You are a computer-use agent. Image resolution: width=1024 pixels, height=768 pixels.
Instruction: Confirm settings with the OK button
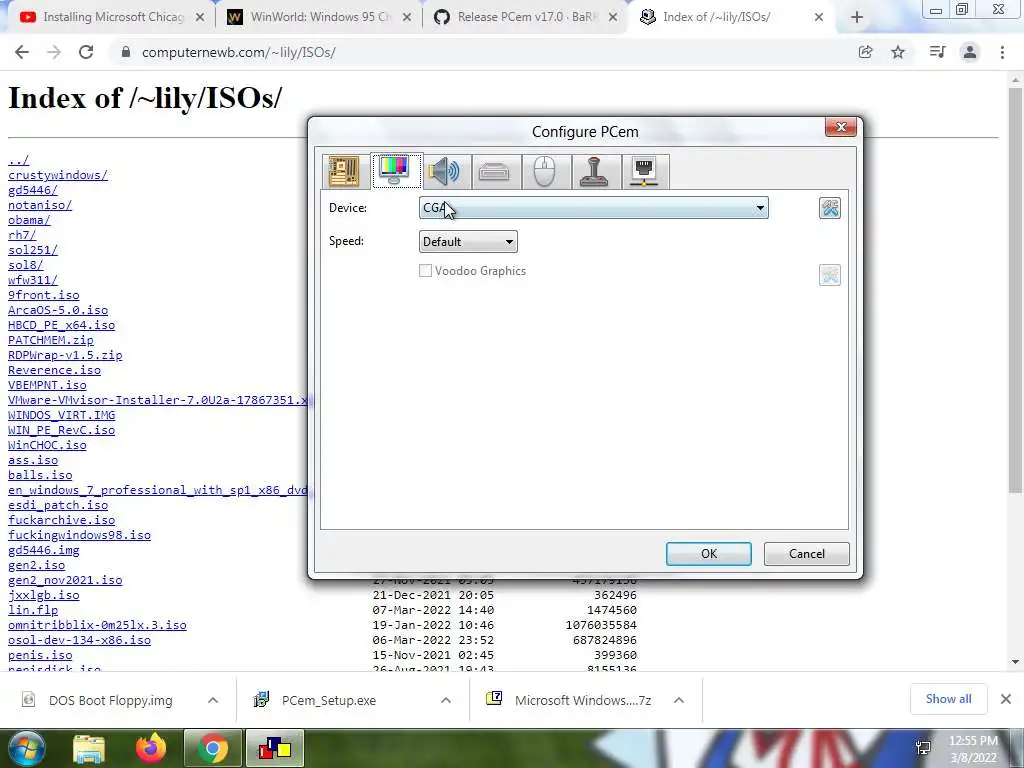coord(709,554)
